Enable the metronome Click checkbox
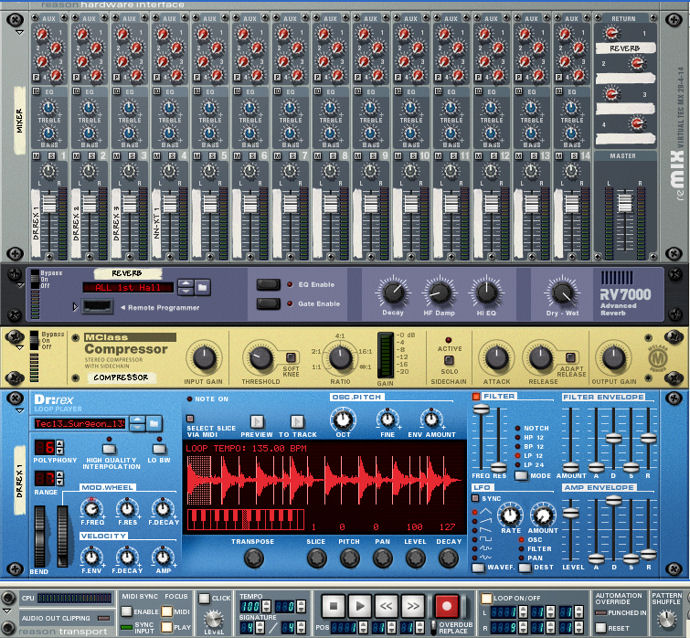690x638 pixels. (x=204, y=598)
